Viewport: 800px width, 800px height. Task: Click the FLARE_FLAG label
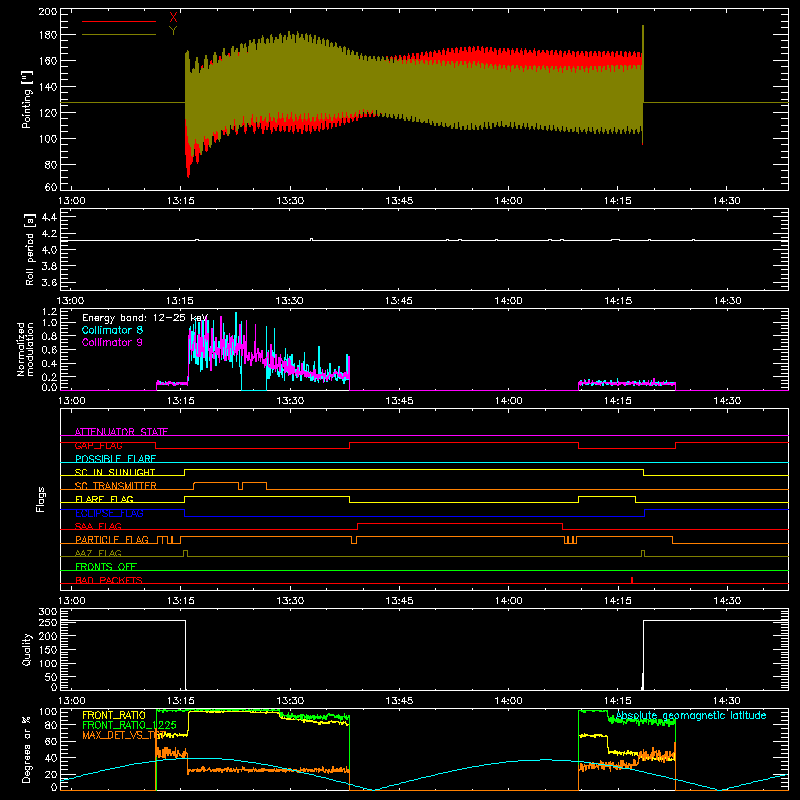pos(104,499)
